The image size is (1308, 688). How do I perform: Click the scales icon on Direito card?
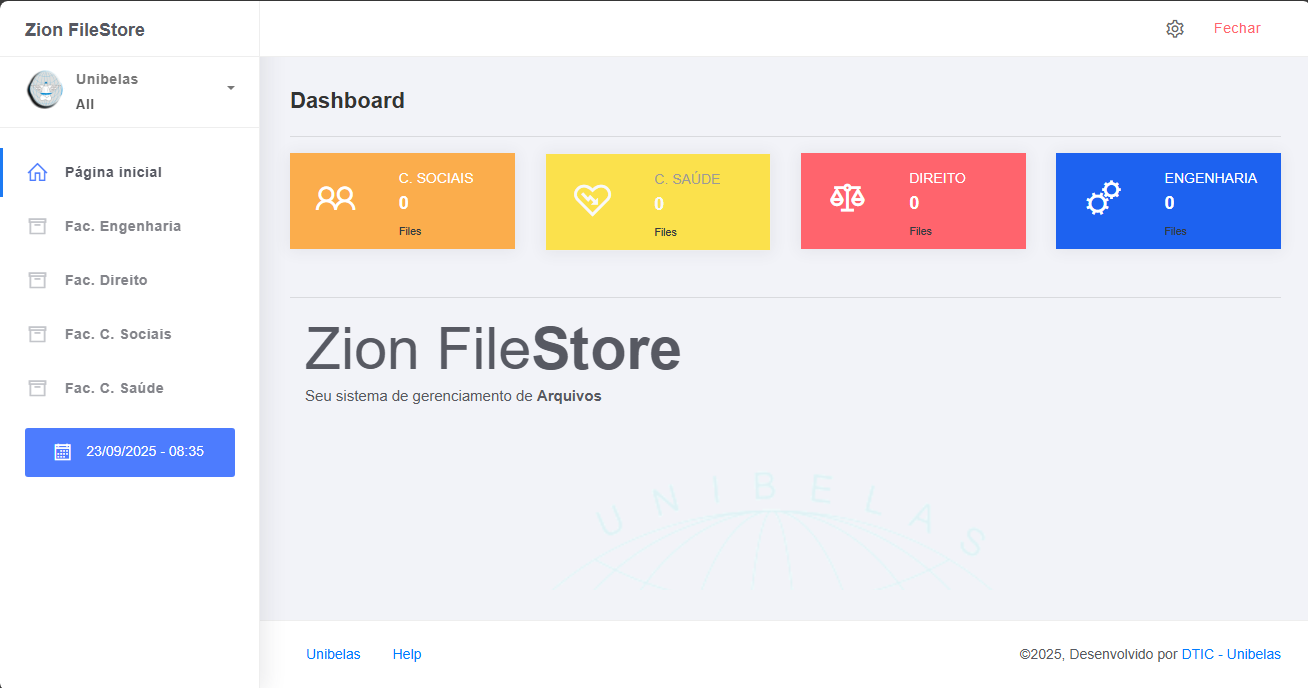click(847, 198)
